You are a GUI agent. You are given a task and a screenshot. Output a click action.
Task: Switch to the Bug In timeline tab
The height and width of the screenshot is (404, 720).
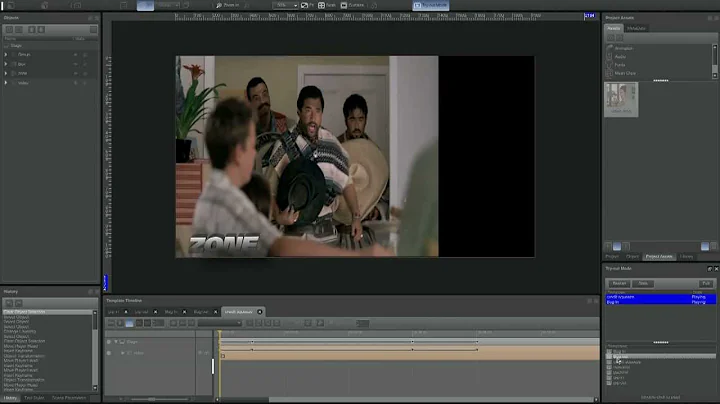(171, 312)
